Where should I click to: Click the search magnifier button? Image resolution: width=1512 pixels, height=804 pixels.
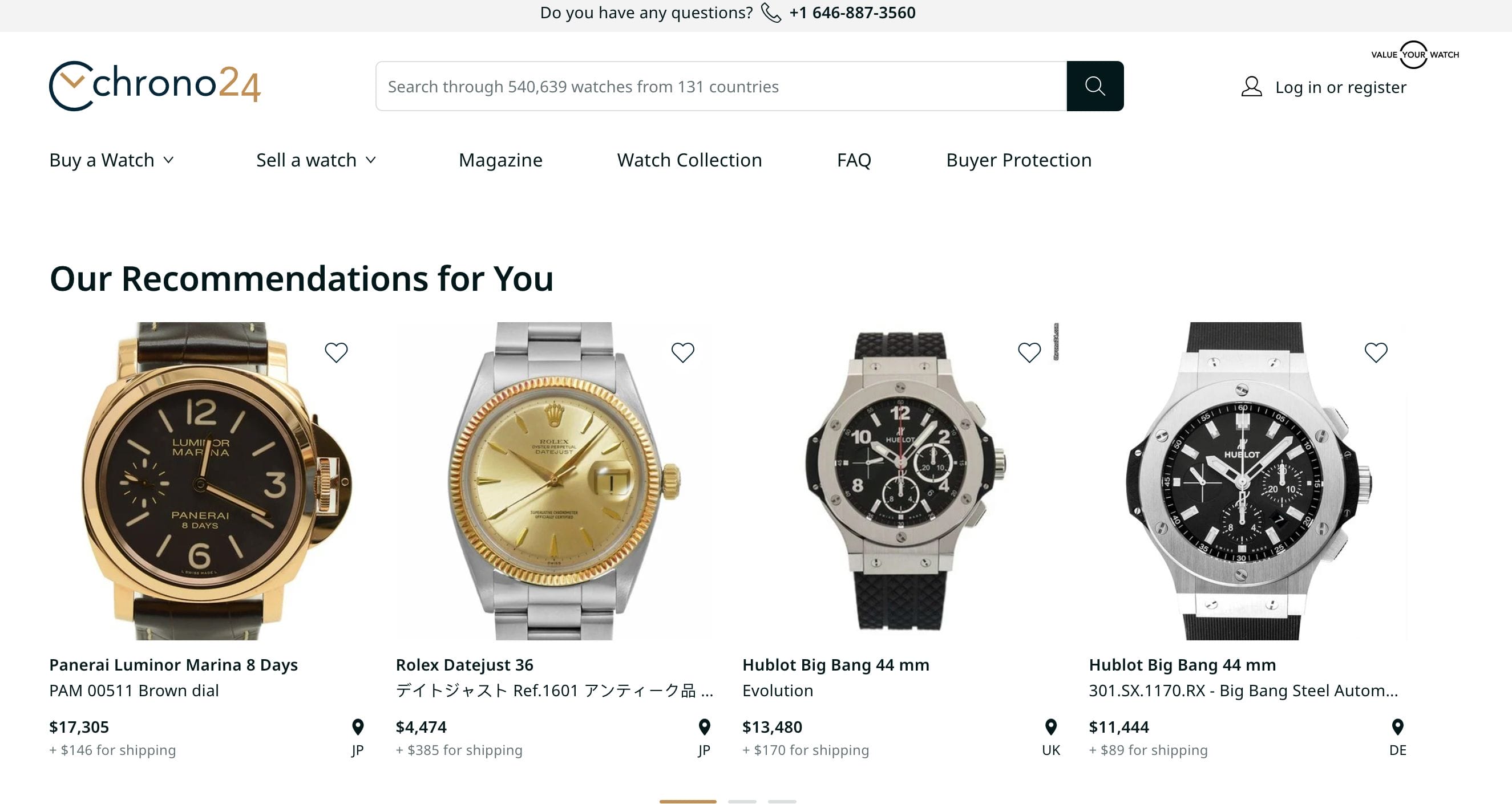click(1095, 86)
